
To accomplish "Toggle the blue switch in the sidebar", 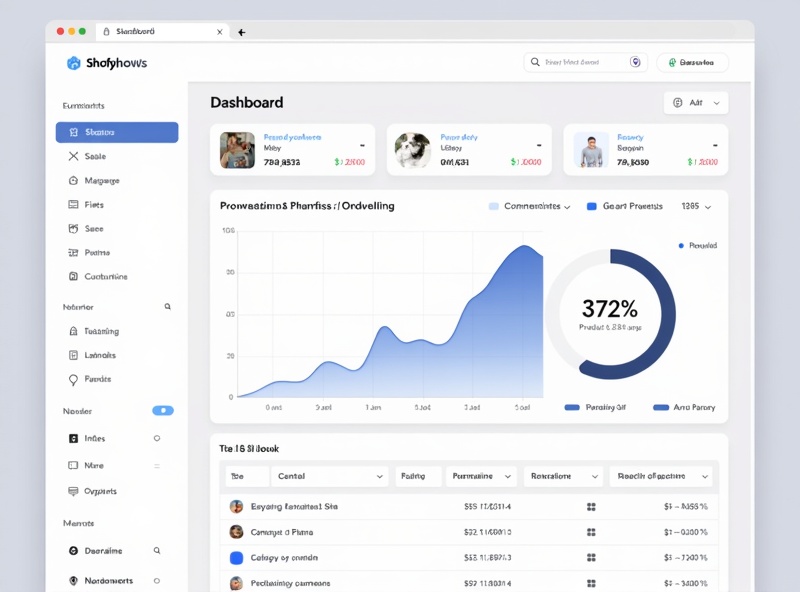I will pyautogui.click(x=163, y=411).
